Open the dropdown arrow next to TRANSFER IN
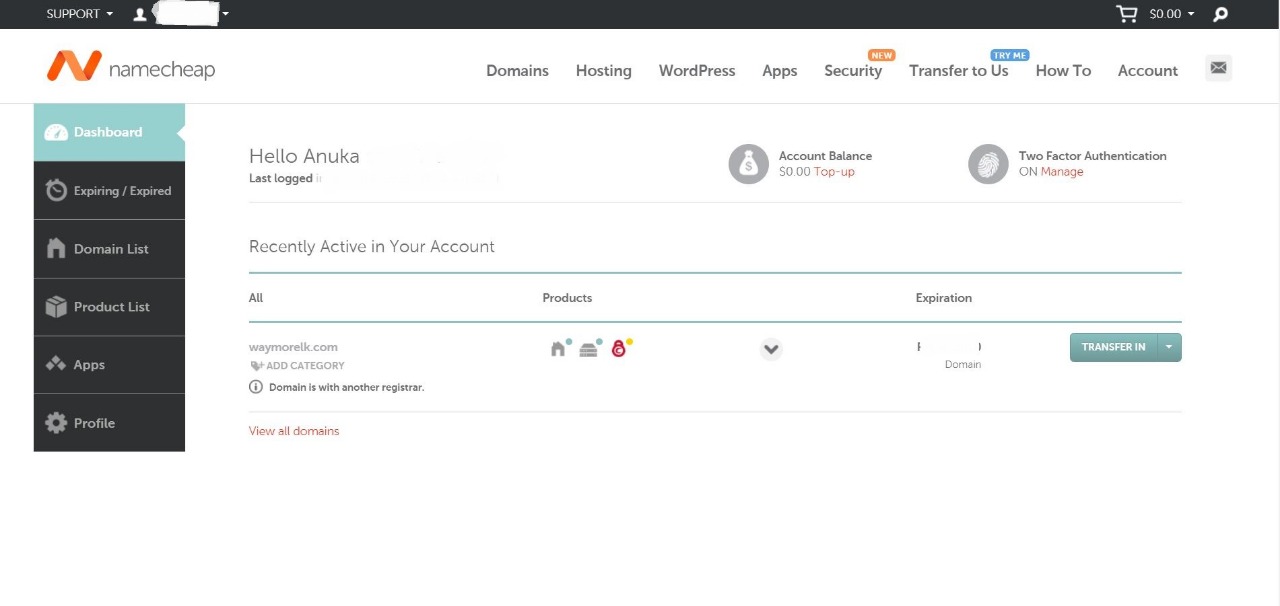The image size is (1280, 606). tap(1169, 347)
